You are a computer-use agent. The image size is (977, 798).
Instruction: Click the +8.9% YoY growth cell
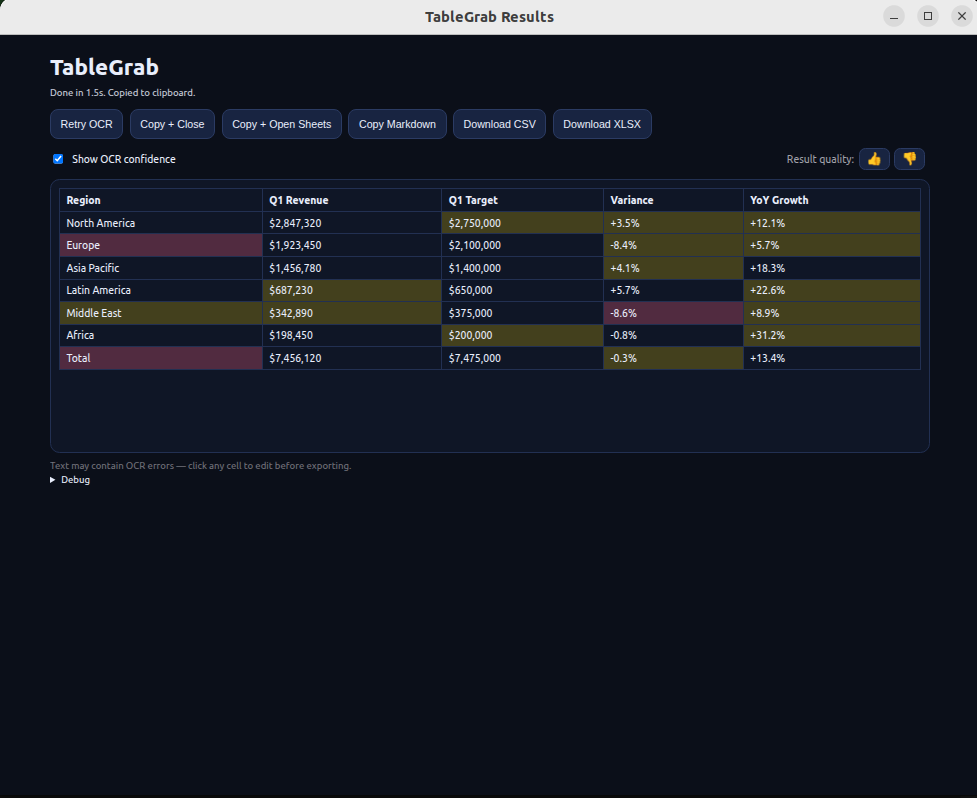832,313
